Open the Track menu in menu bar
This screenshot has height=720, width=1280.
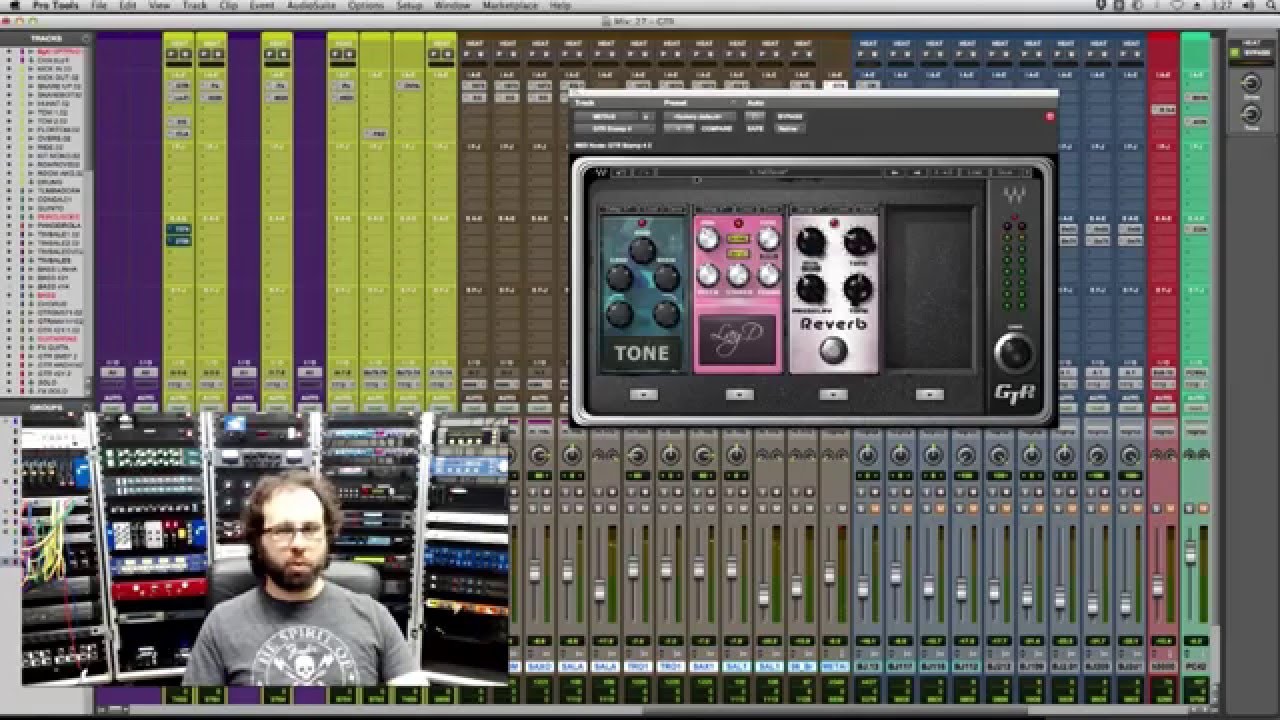[x=195, y=6]
